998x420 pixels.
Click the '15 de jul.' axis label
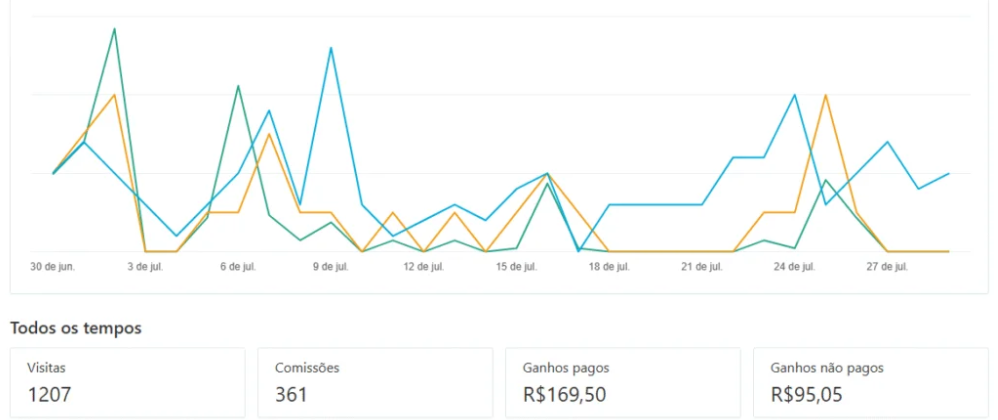click(517, 267)
